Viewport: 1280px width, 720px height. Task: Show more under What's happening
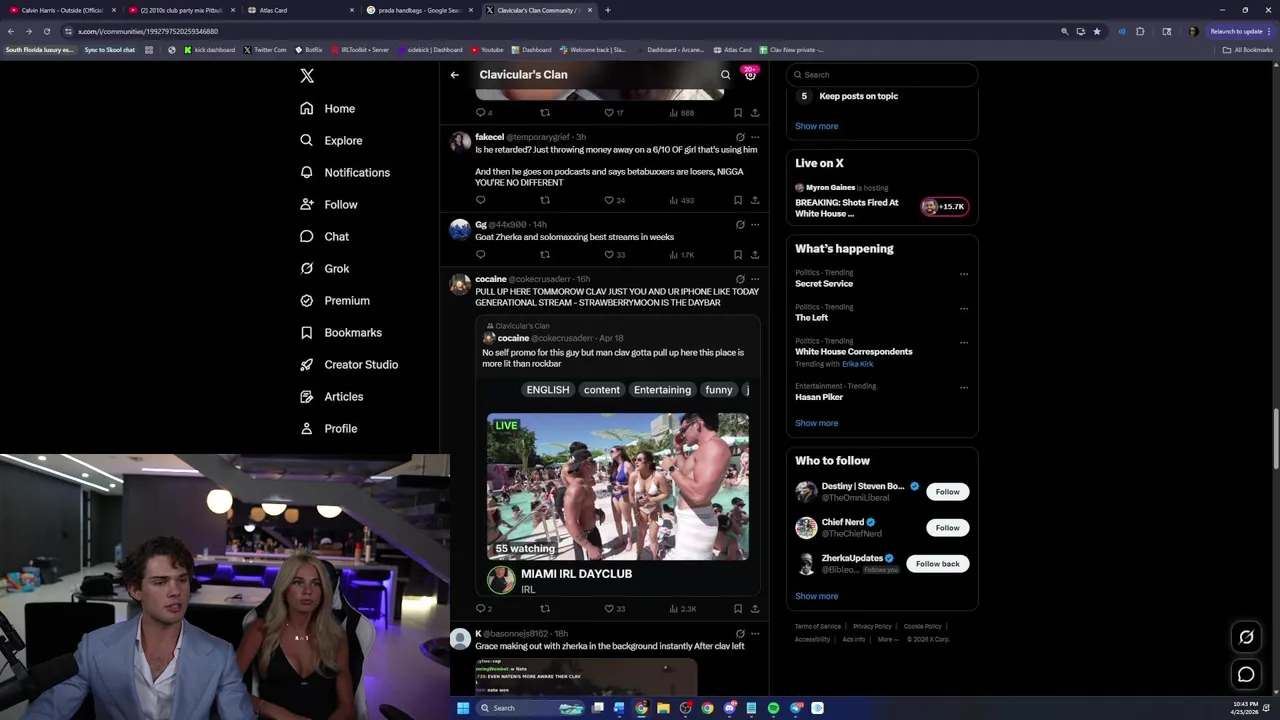point(816,423)
